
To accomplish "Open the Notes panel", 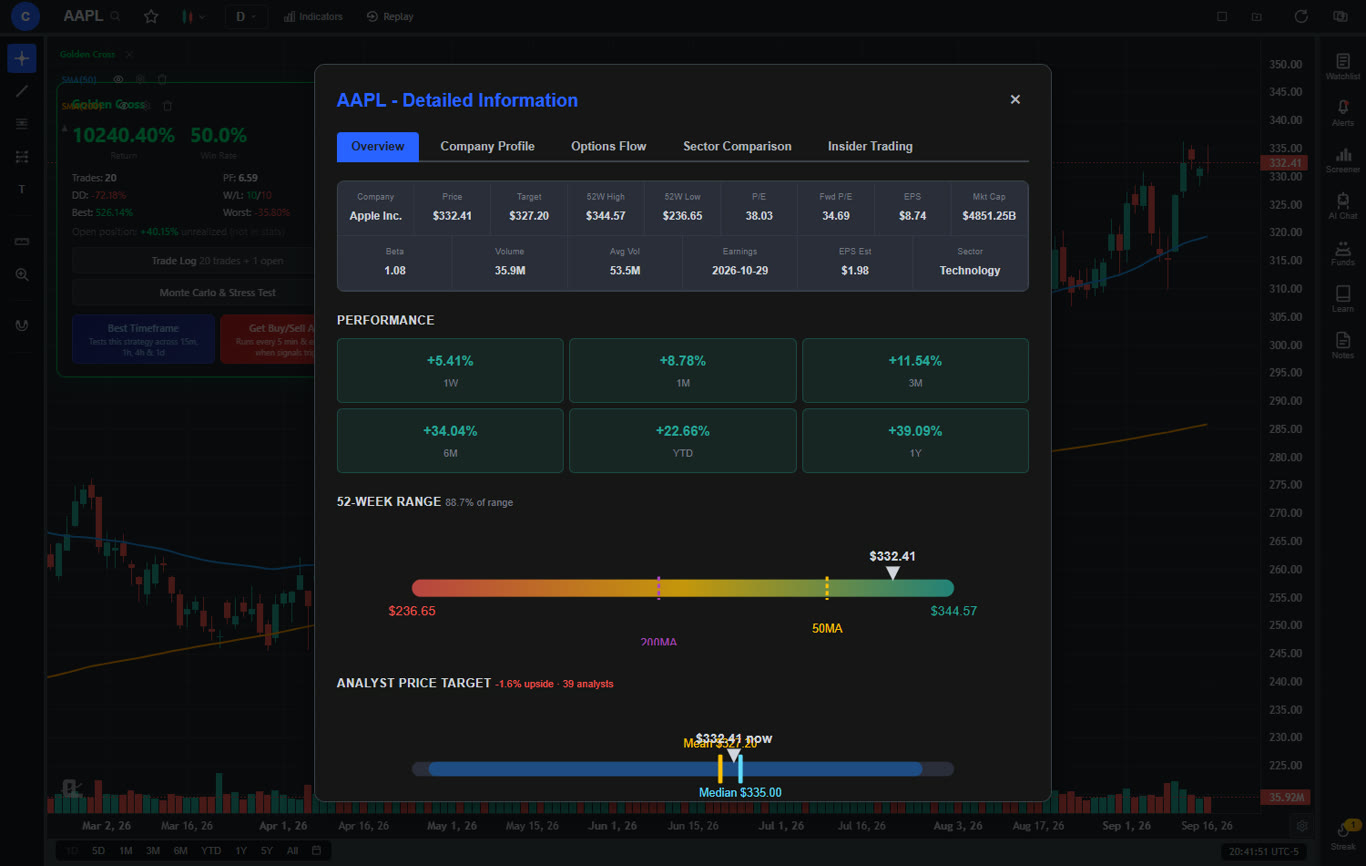I will point(1343,346).
